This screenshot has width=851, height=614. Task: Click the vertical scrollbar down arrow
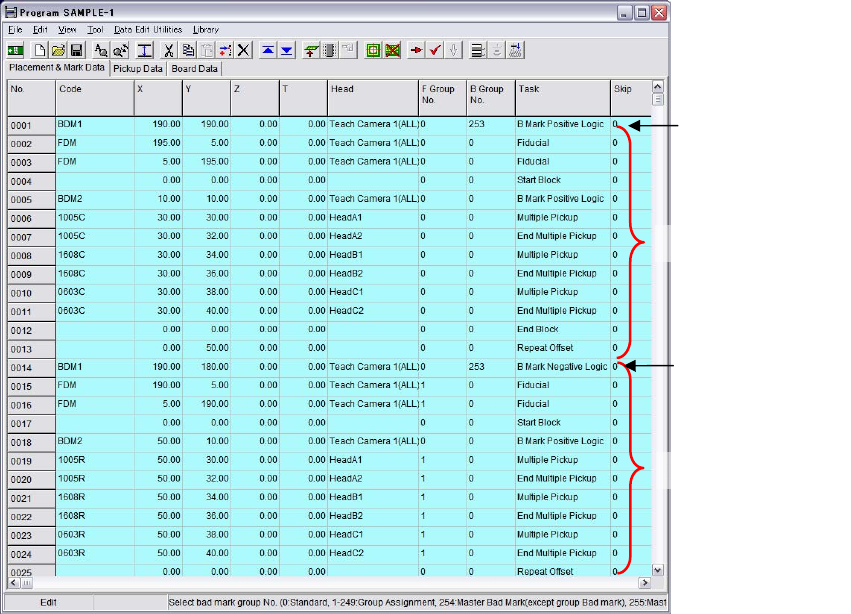pos(657,569)
